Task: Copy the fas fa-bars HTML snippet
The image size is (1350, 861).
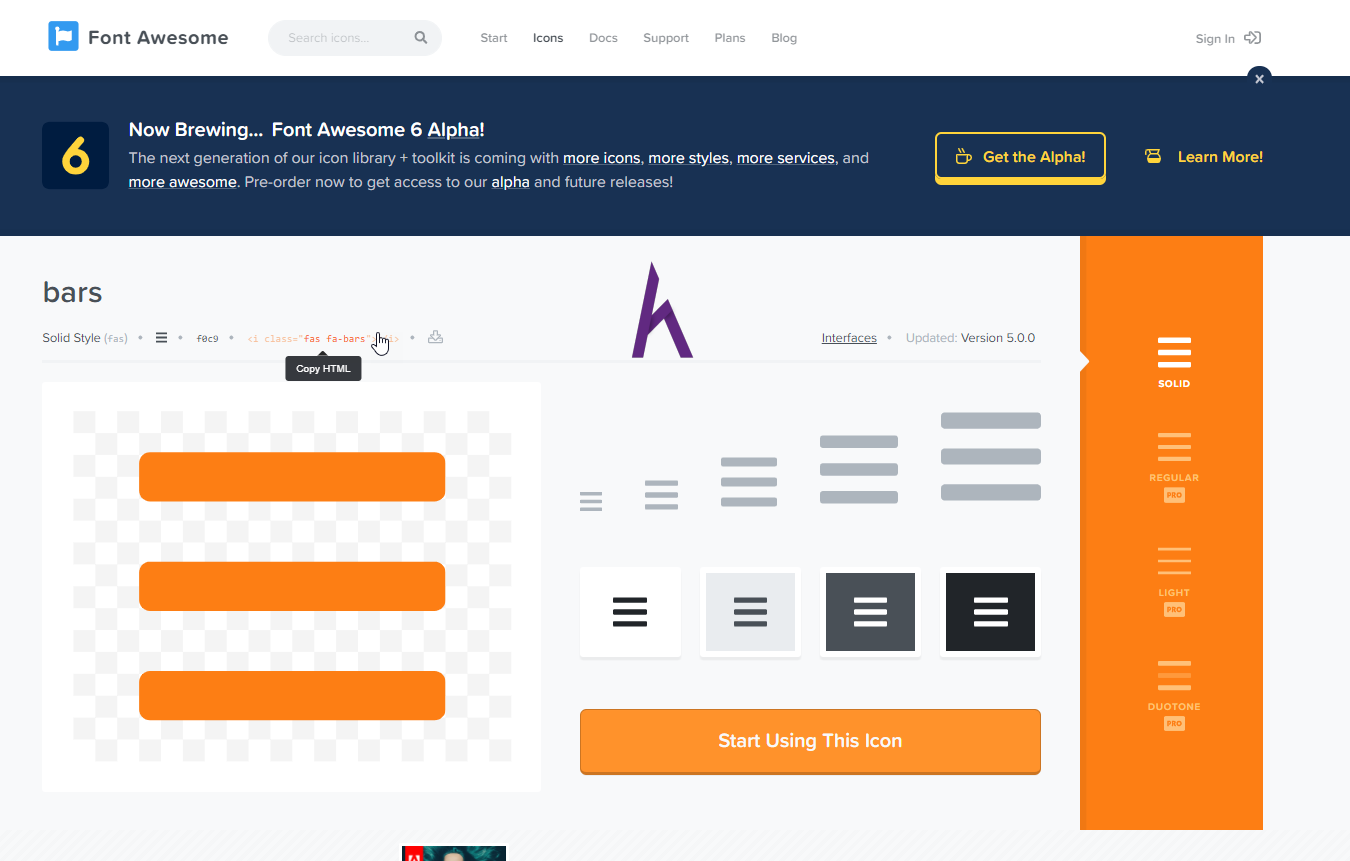Action: (x=323, y=339)
